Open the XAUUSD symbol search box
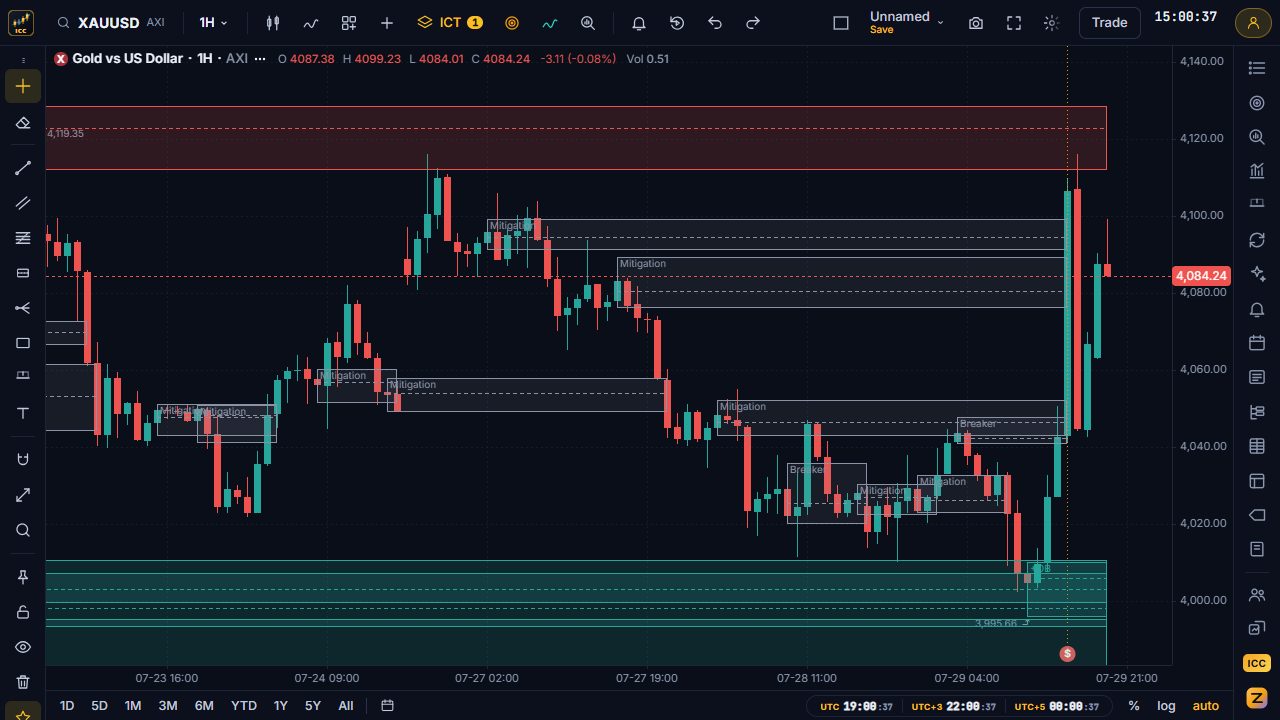This screenshot has width=1280, height=720. click(112, 22)
